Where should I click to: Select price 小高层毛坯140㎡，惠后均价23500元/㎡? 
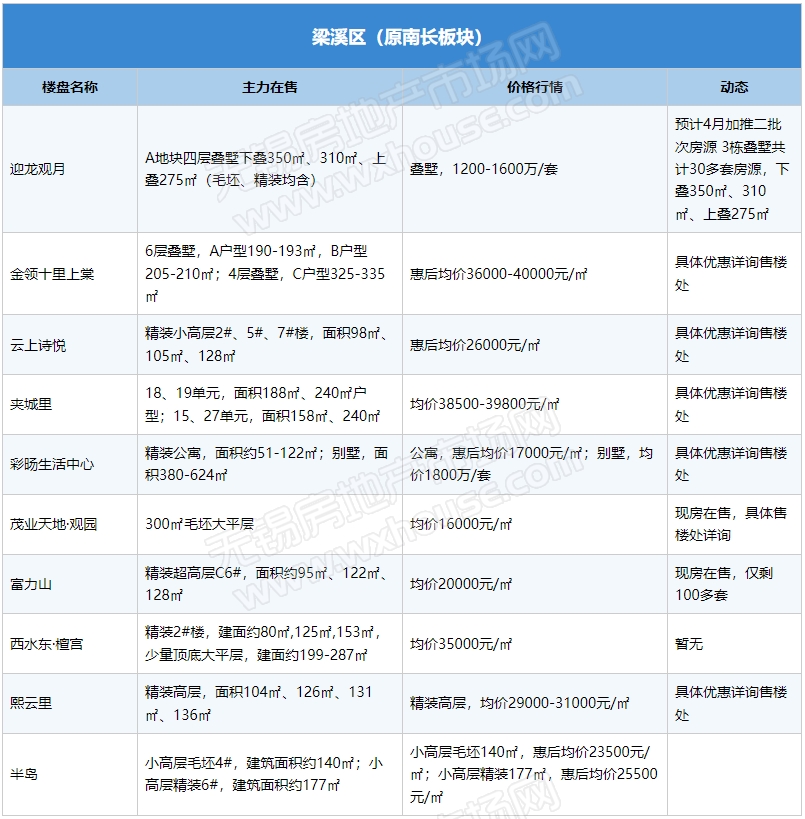535,774
